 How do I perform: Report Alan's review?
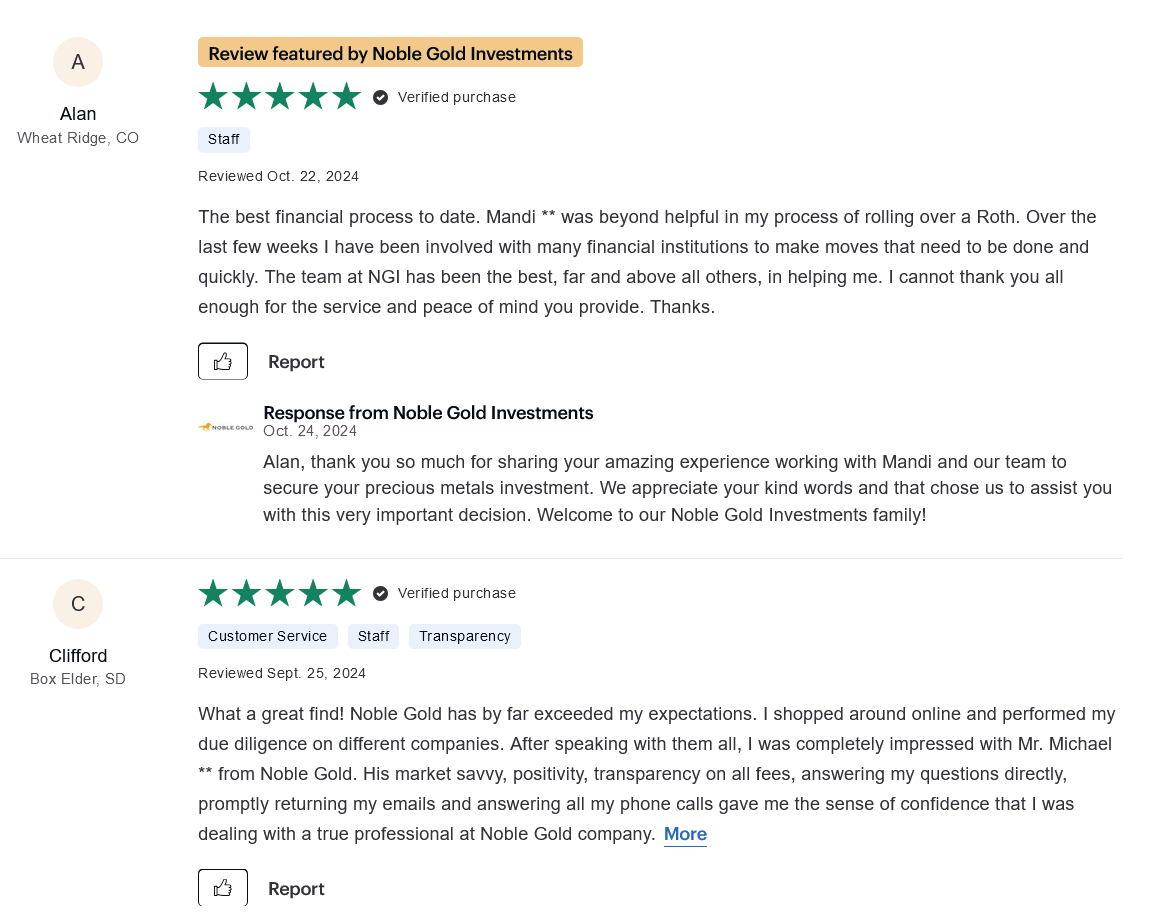[x=296, y=362]
